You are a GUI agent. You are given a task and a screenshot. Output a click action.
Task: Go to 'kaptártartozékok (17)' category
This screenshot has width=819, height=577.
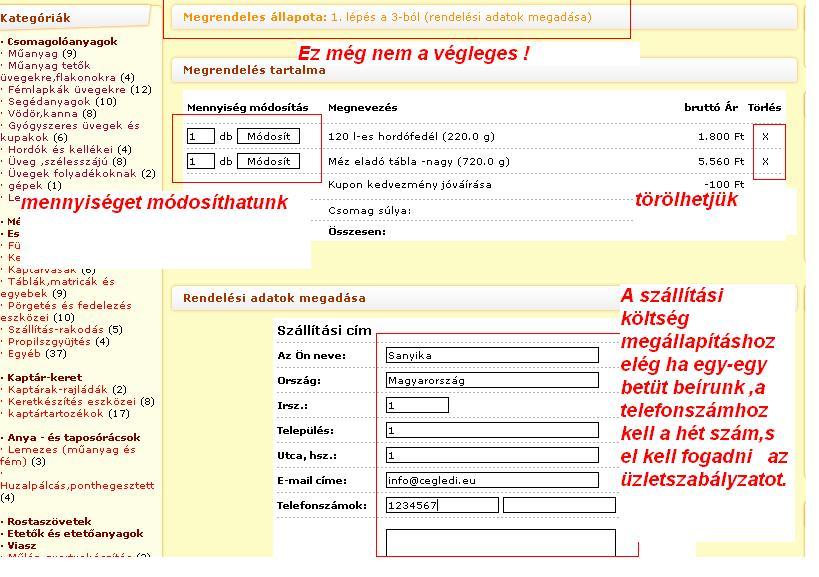pos(69,413)
